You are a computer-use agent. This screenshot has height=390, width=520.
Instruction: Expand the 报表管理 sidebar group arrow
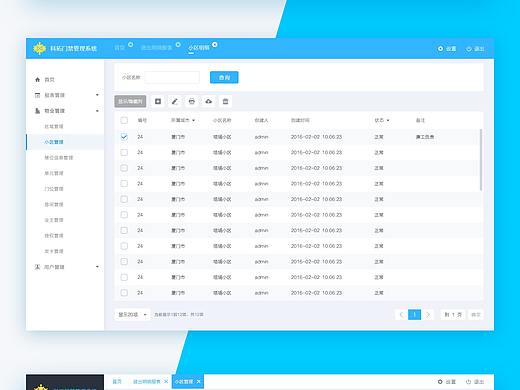pos(97,95)
